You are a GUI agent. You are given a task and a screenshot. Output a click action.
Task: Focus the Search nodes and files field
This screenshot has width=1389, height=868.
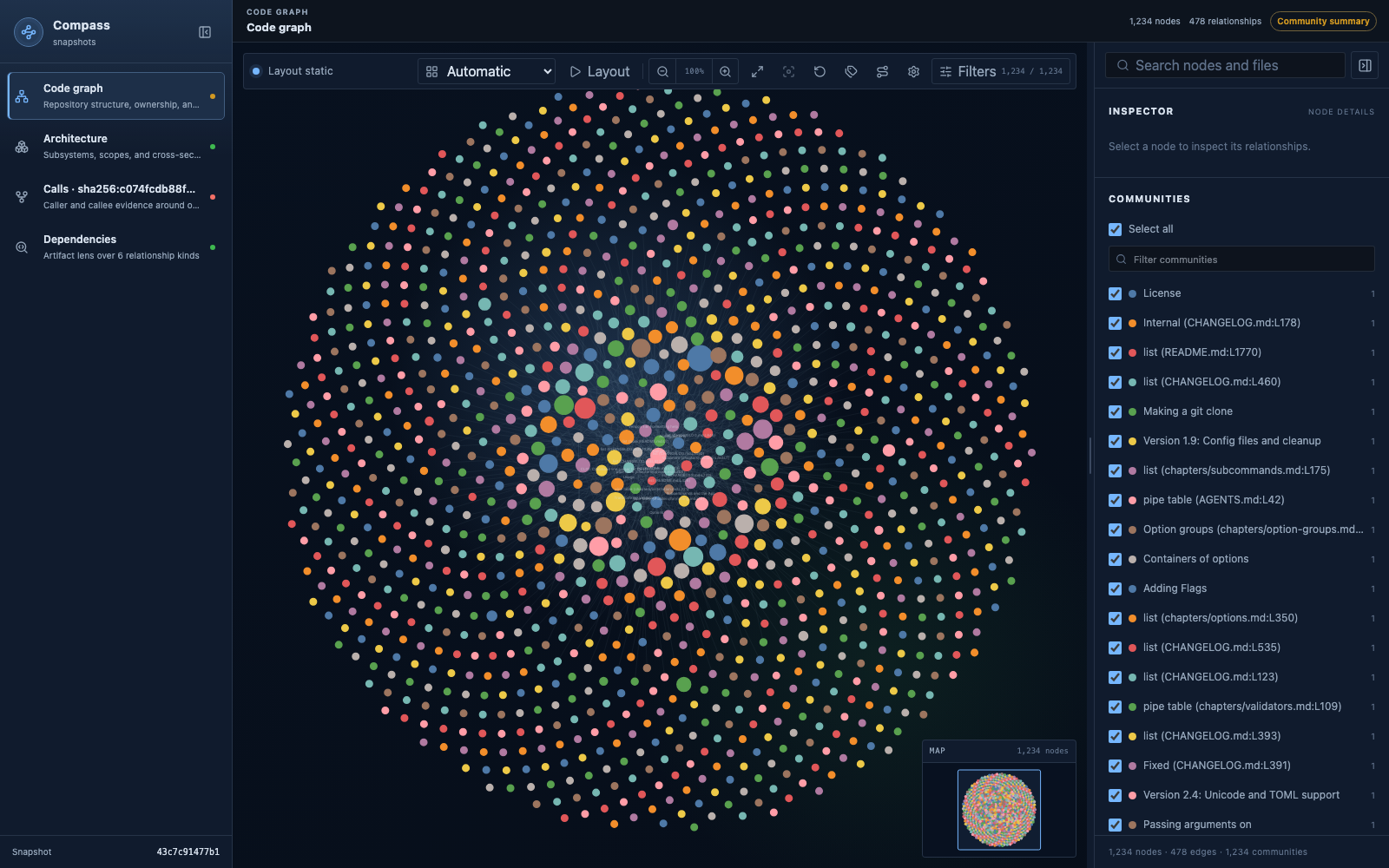(1225, 65)
